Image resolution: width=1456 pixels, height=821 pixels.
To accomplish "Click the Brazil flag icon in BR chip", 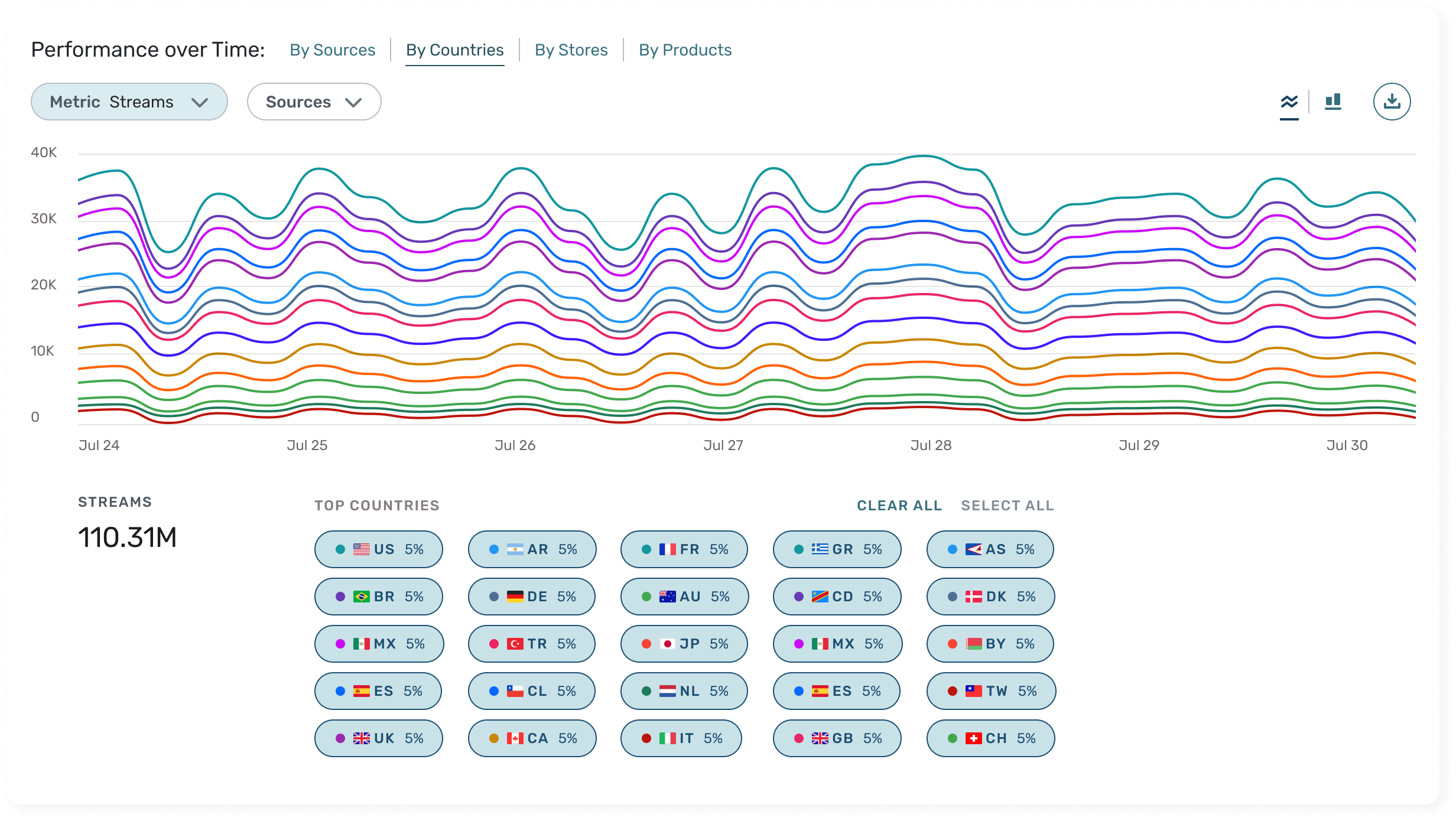I will [361, 597].
